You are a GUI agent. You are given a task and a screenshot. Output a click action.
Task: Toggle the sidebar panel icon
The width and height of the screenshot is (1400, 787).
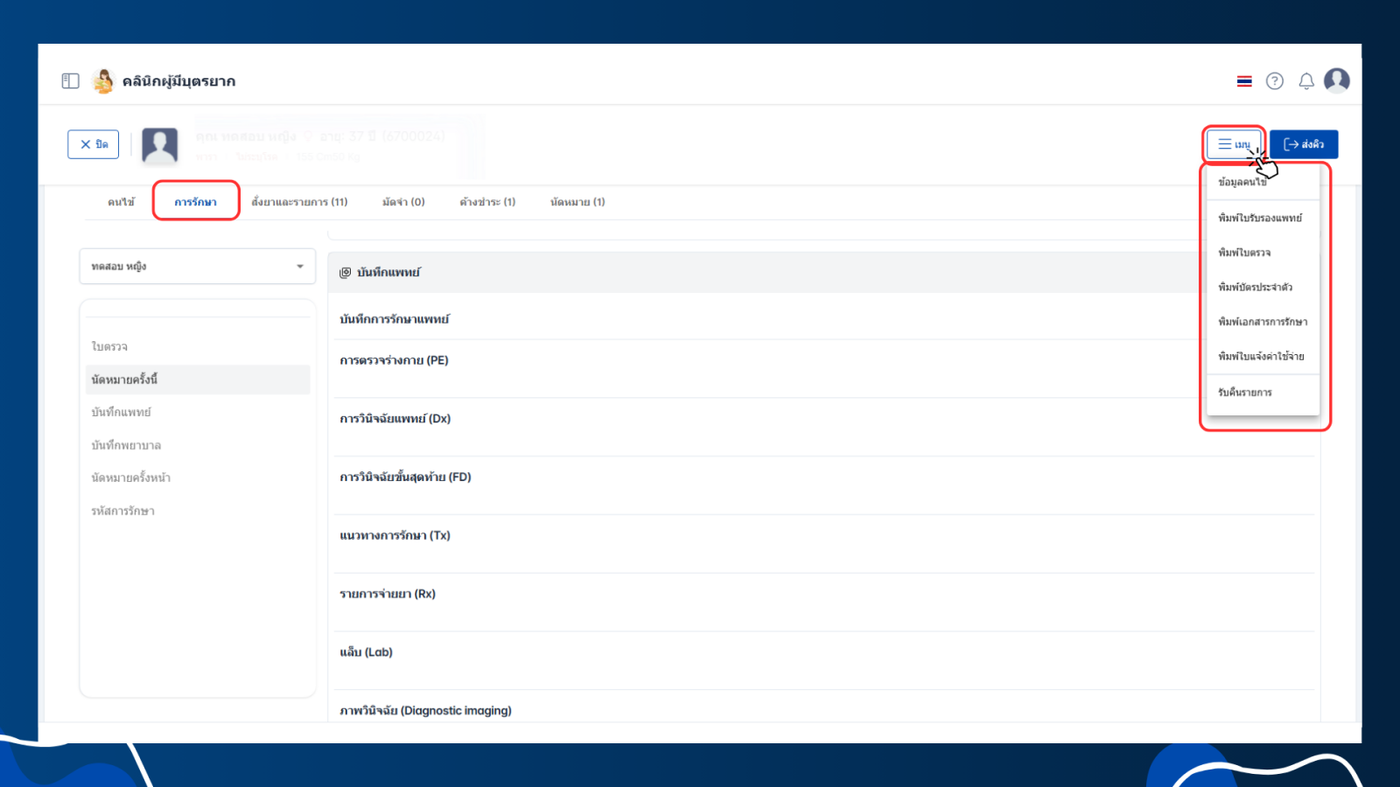70,81
